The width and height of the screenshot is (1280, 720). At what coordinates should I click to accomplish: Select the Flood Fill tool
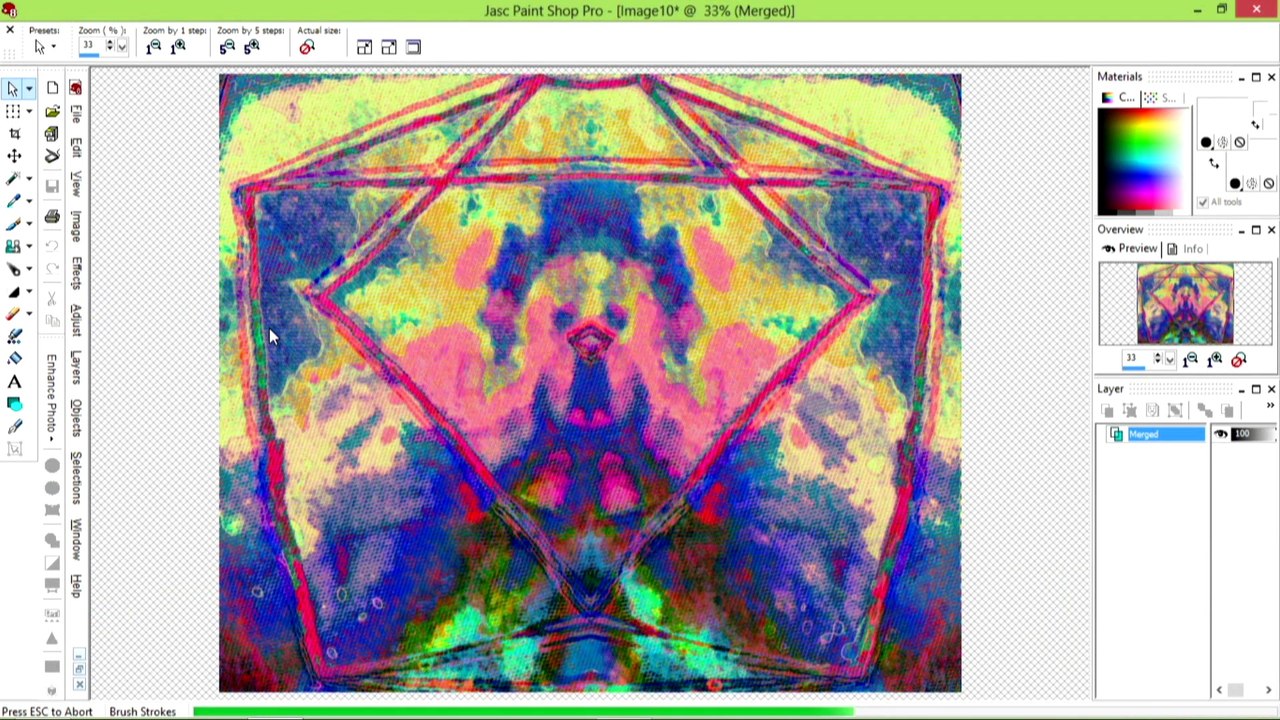point(14,359)
